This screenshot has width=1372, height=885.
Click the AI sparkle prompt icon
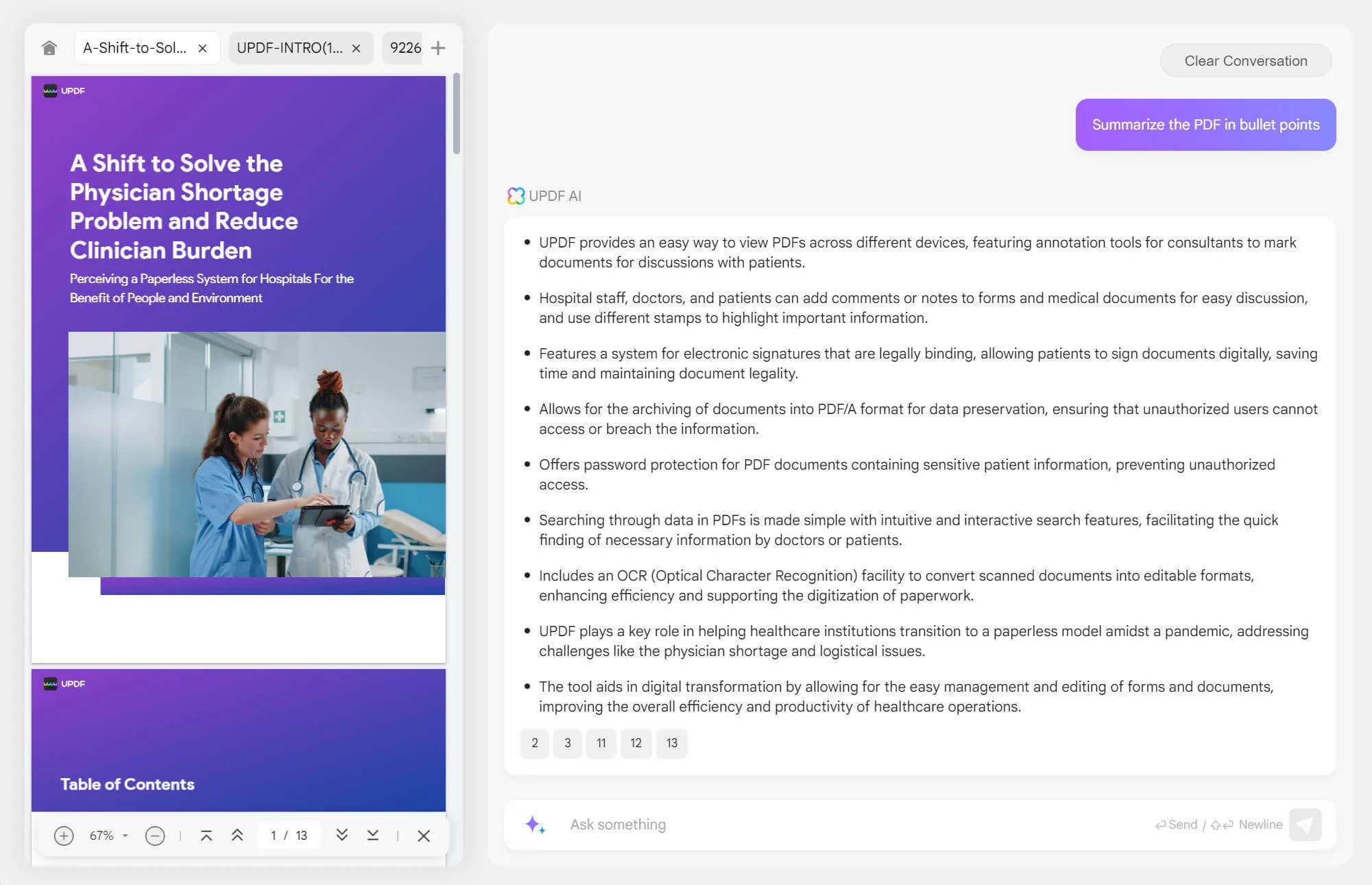tap(535, 825)
